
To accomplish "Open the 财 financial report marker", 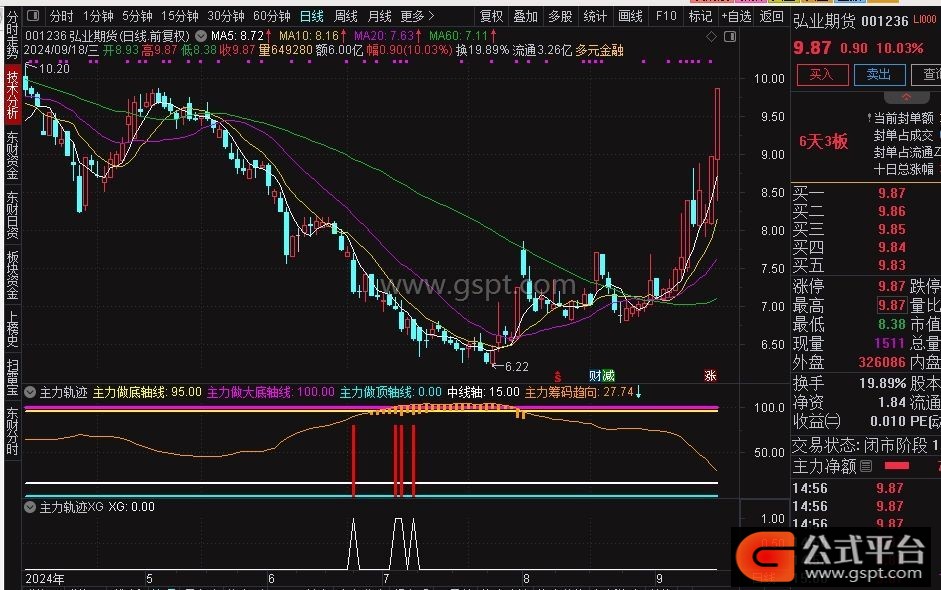I will pos(595,376).
